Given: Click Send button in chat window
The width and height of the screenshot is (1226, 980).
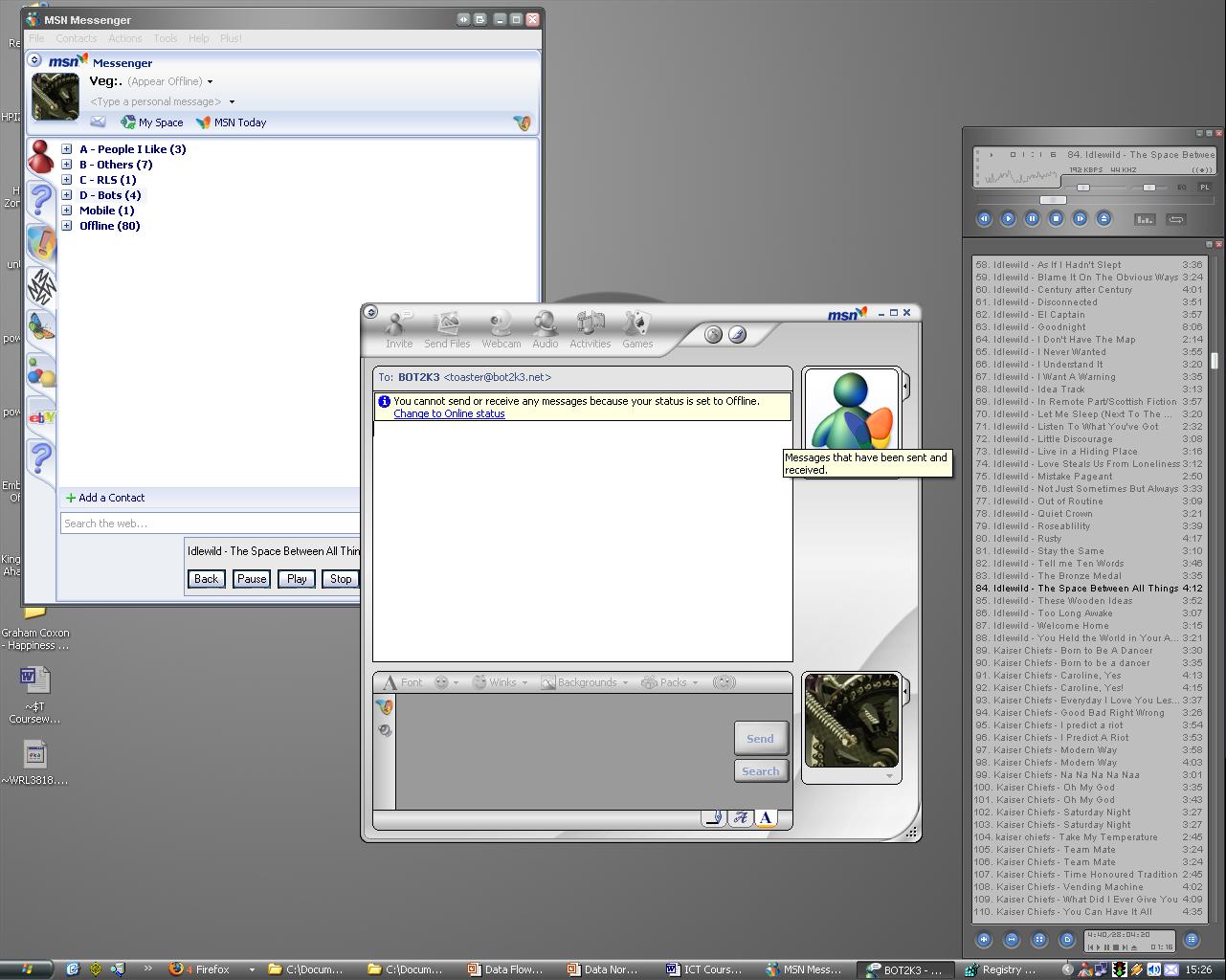Looking at the screenshot, I should 761,738.
